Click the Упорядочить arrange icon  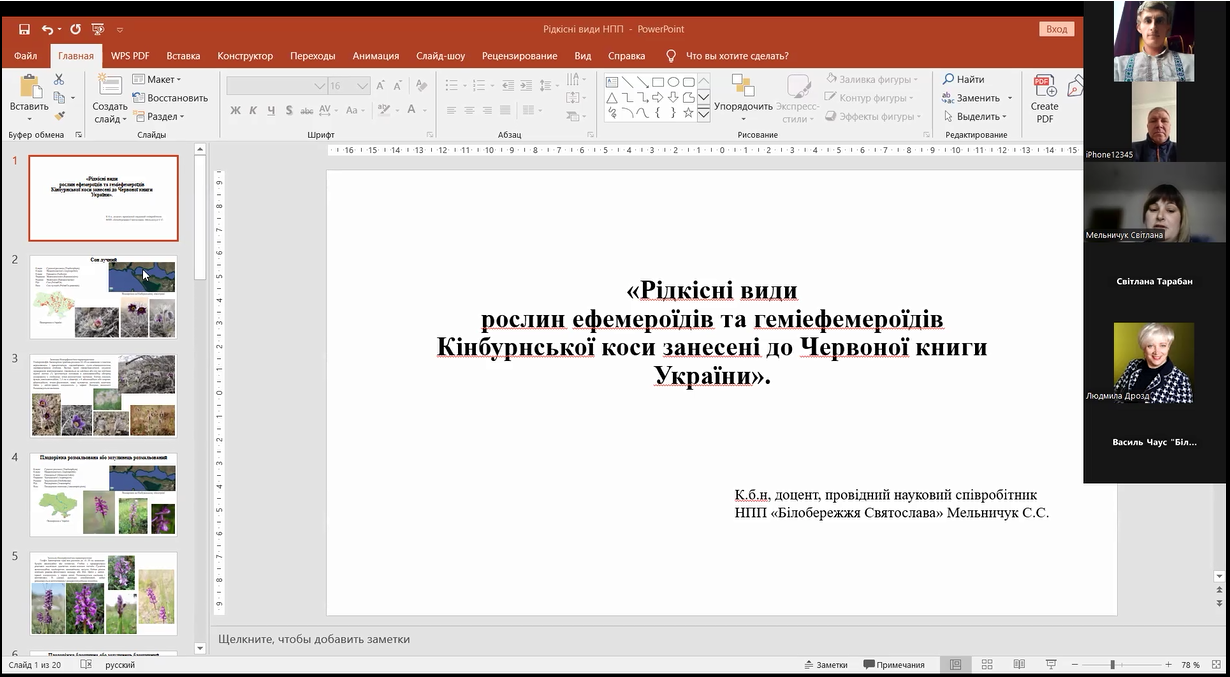pos(743,86)
